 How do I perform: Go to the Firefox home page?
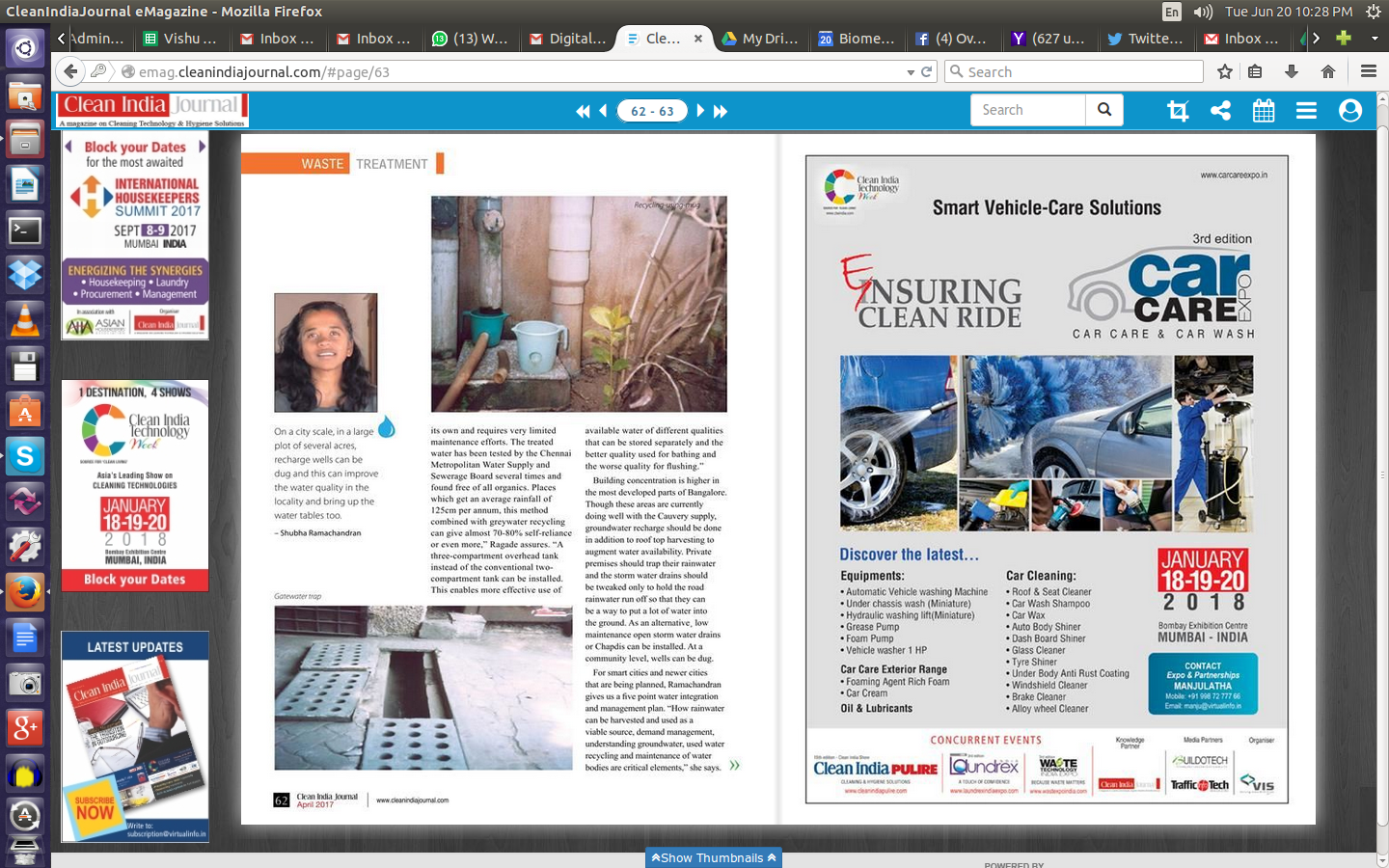(1328, 71)
